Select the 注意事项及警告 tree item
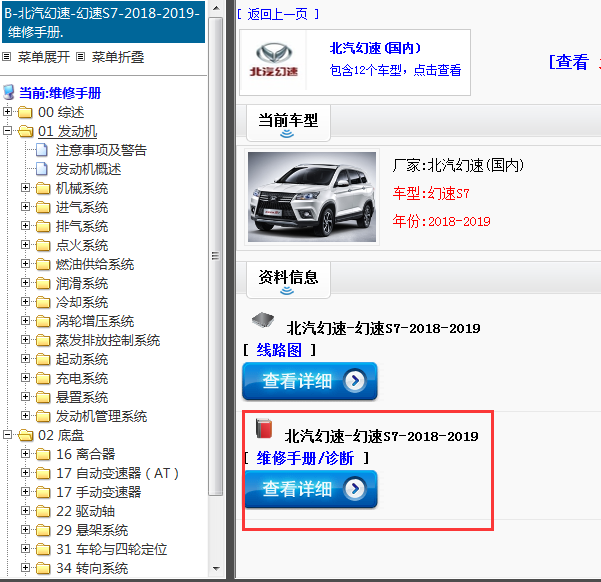The image size is (601, 582). [101, 150]
